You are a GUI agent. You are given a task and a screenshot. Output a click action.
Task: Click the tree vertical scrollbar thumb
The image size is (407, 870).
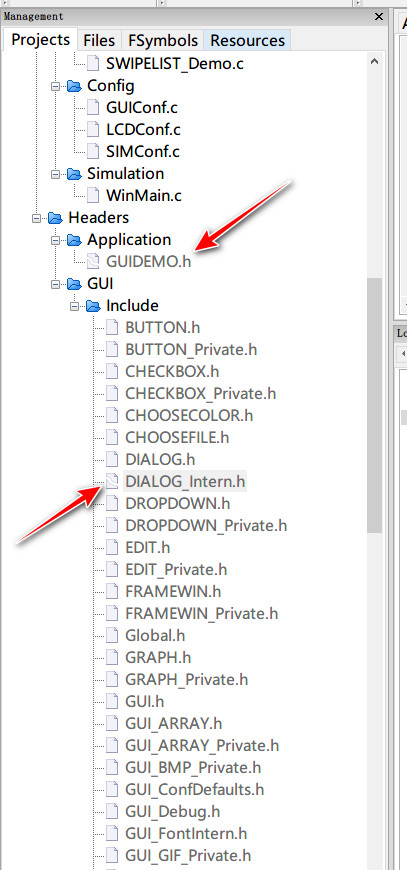pos(375,405)
